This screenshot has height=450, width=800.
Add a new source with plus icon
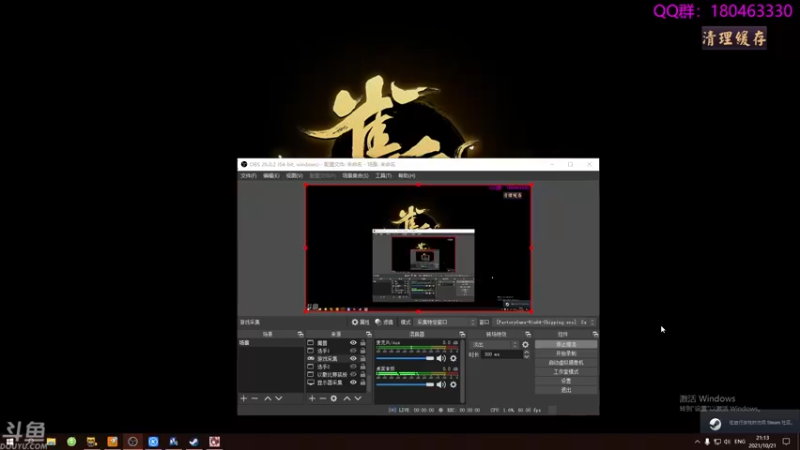[x=312, y=398]
